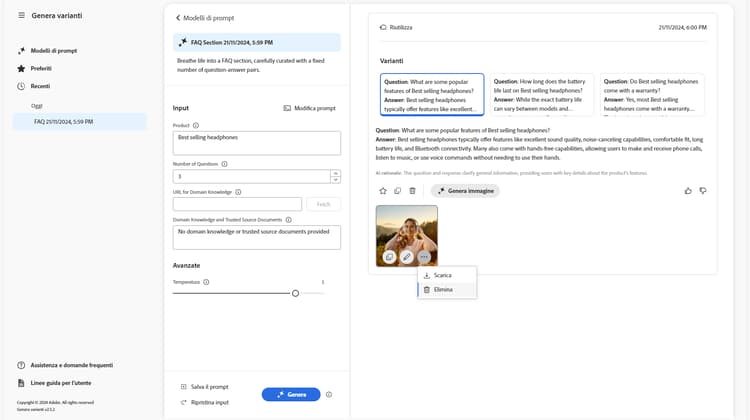
Task: Mark the variant as favorite with the star icon
Action: (x=383, y=191)
